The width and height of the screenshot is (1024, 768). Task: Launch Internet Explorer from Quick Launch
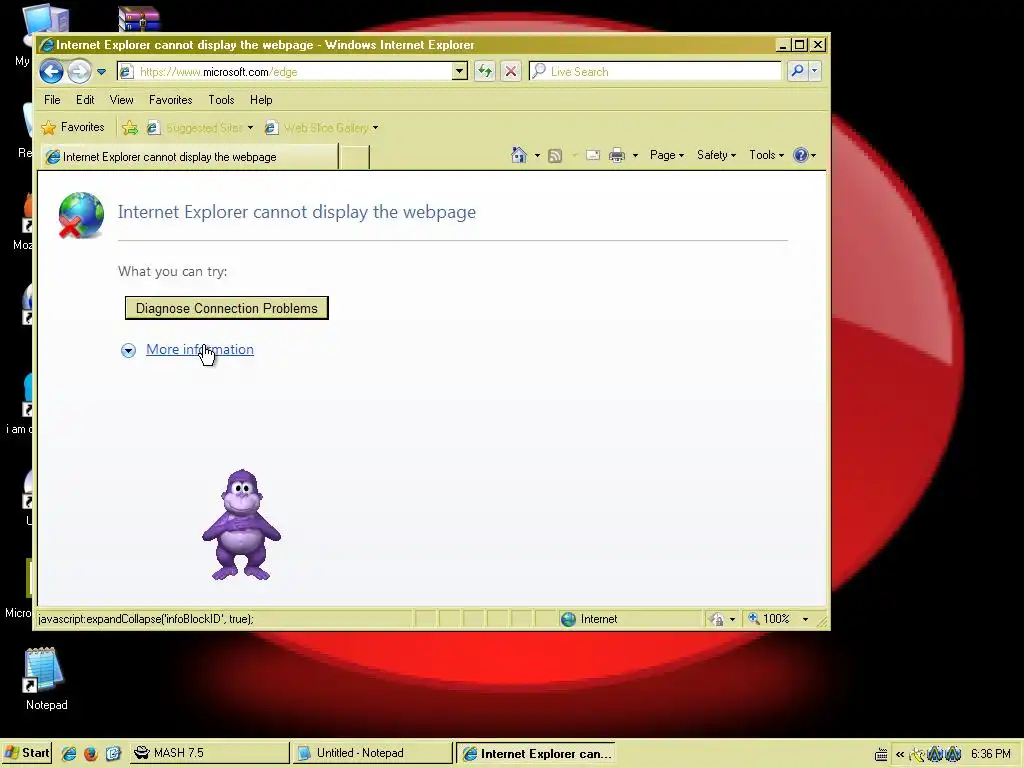(69, 753)
